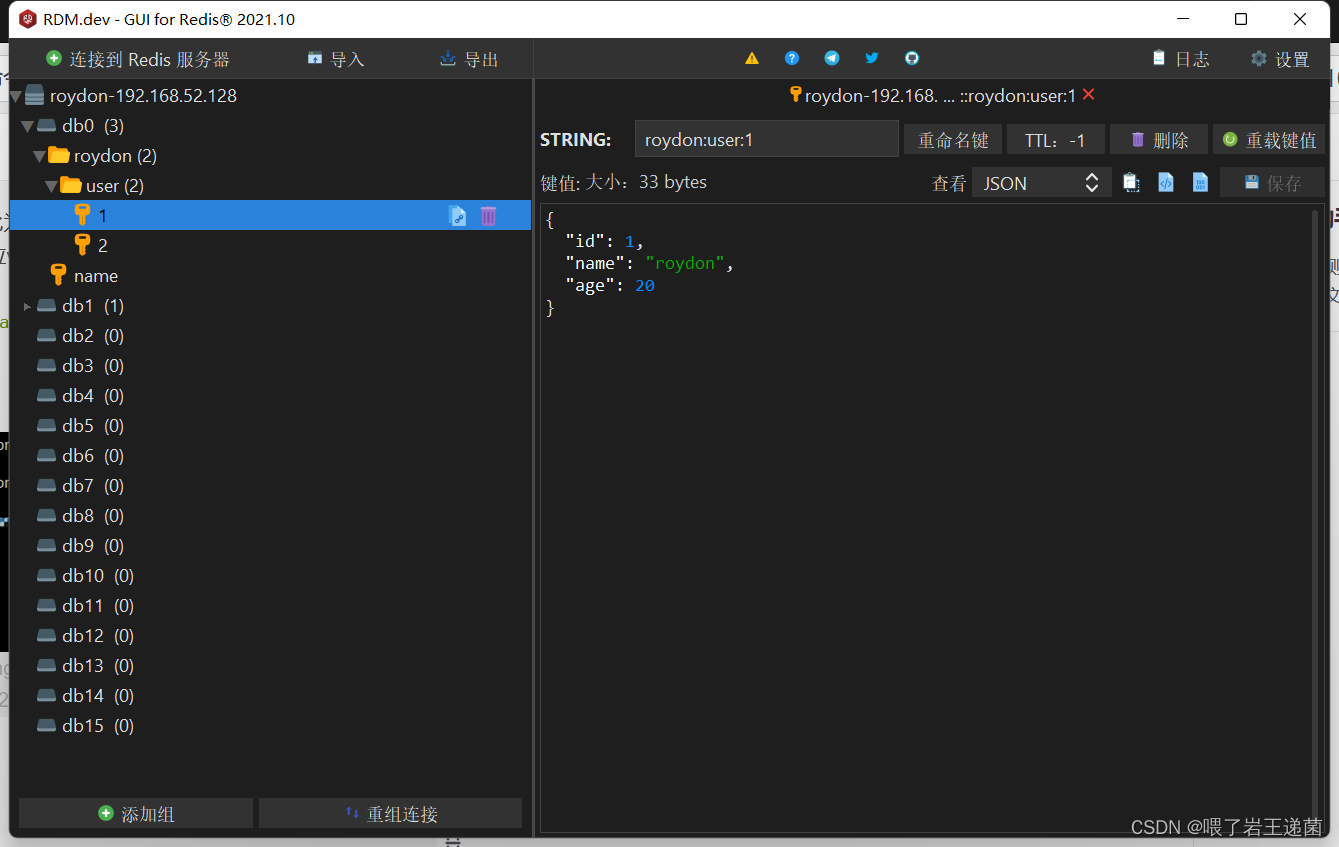Click the 保存 save button
The image size is (1339, 847).
(1273, 183)
